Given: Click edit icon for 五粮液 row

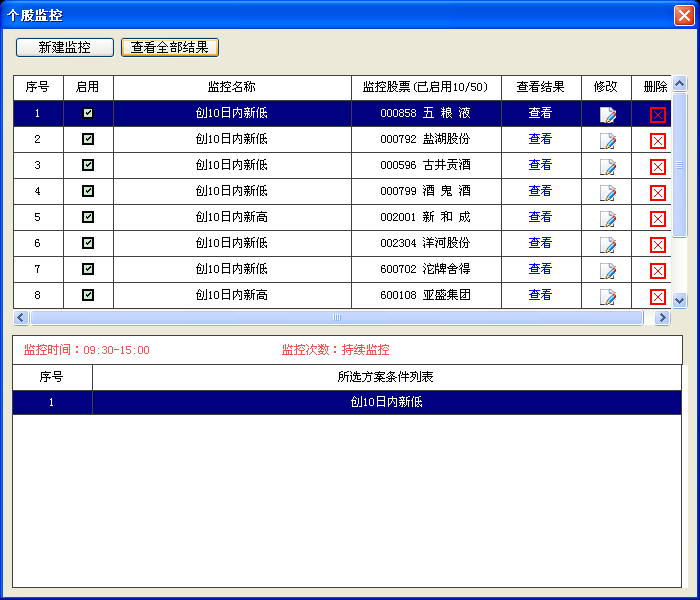Looking at the screenshot, I should point(607,115).
